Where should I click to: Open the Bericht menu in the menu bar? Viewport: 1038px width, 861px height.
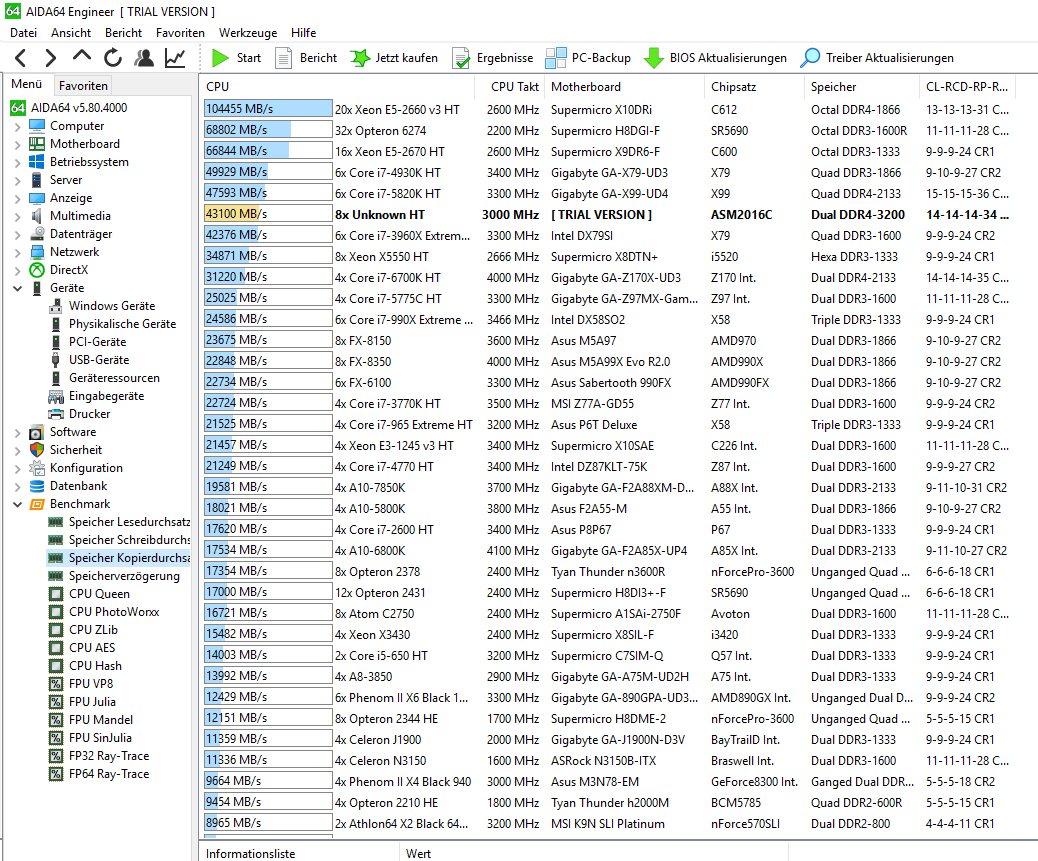coord(123,32)
